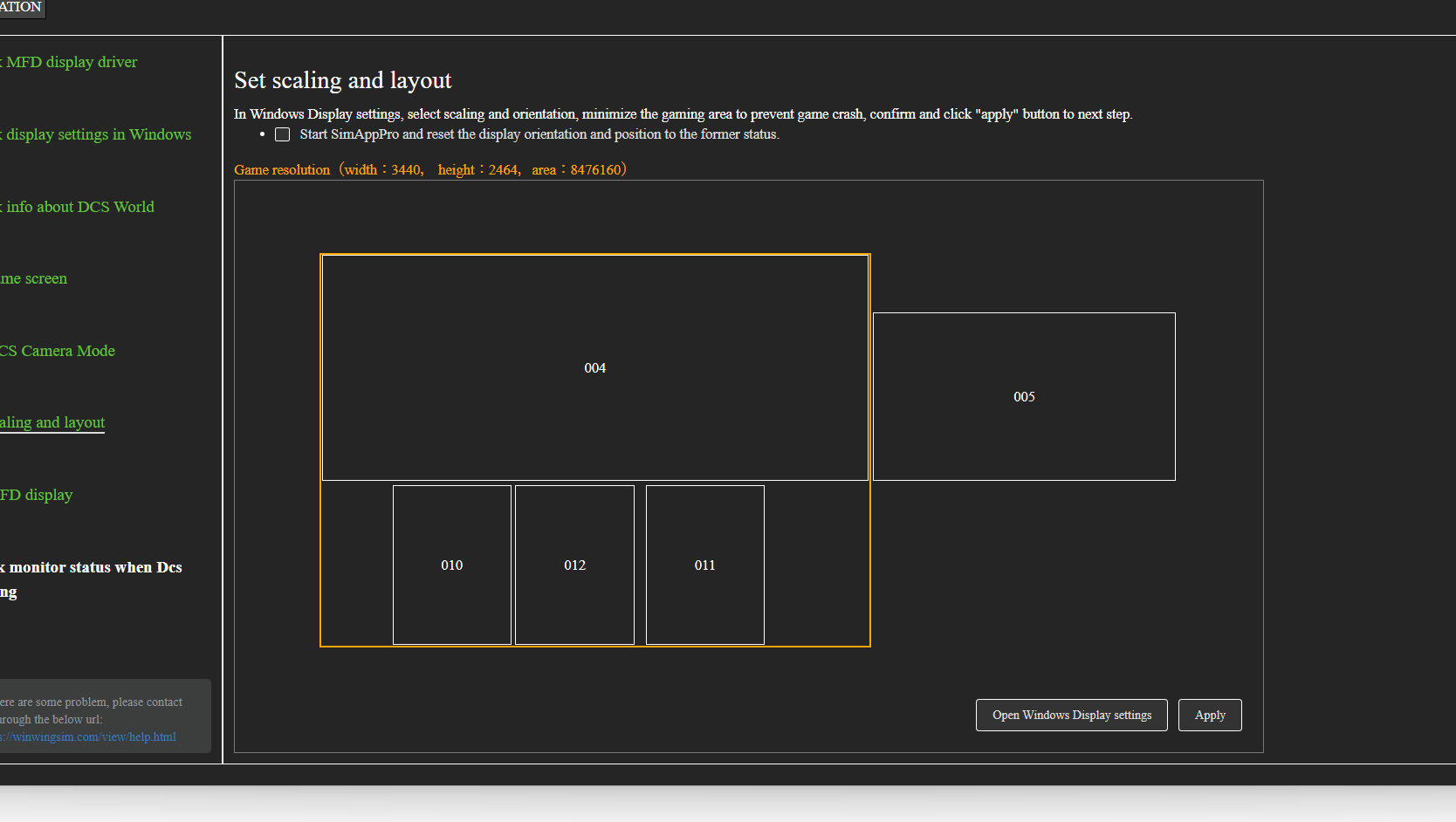The image size is (1456, 822).
Task: Click the Set scaling and layout heading
Action: 343,80
